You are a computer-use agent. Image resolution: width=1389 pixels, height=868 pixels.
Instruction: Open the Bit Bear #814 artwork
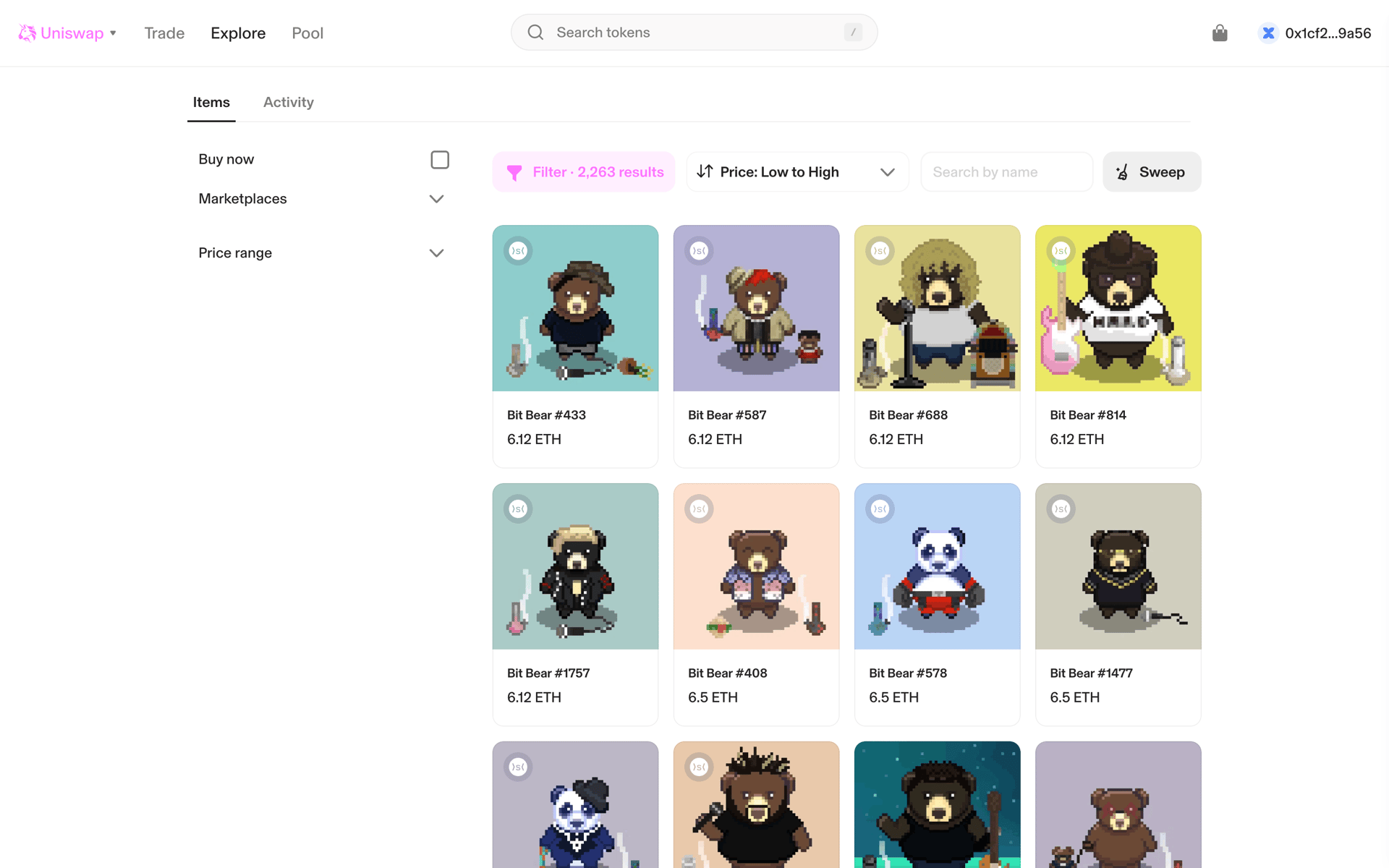1118,308
